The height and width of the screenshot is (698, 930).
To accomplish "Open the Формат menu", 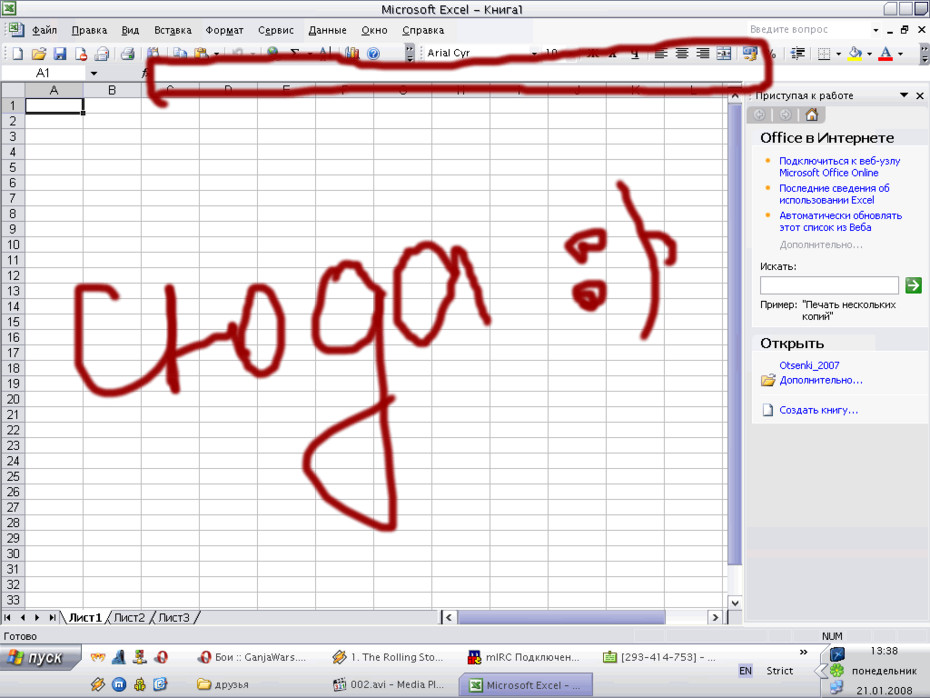I will (224, 30).
